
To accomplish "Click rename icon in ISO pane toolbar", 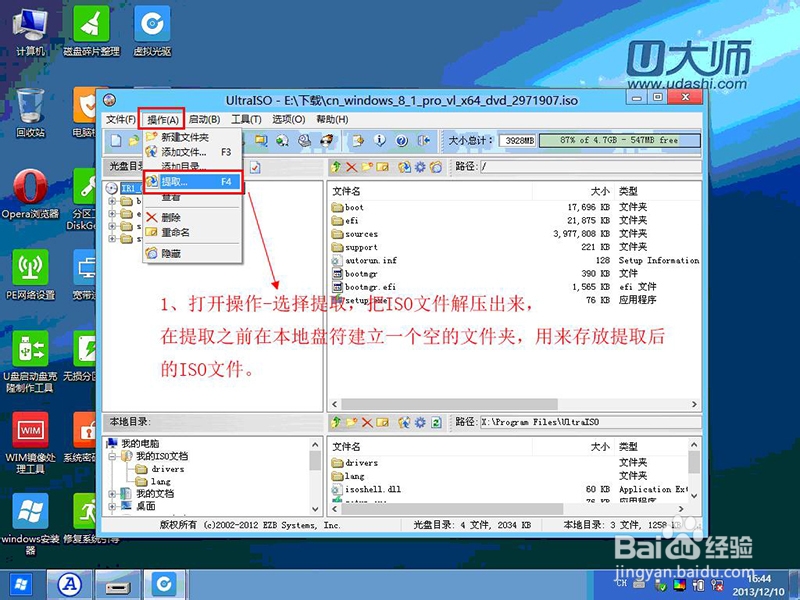I will [382, 167].
